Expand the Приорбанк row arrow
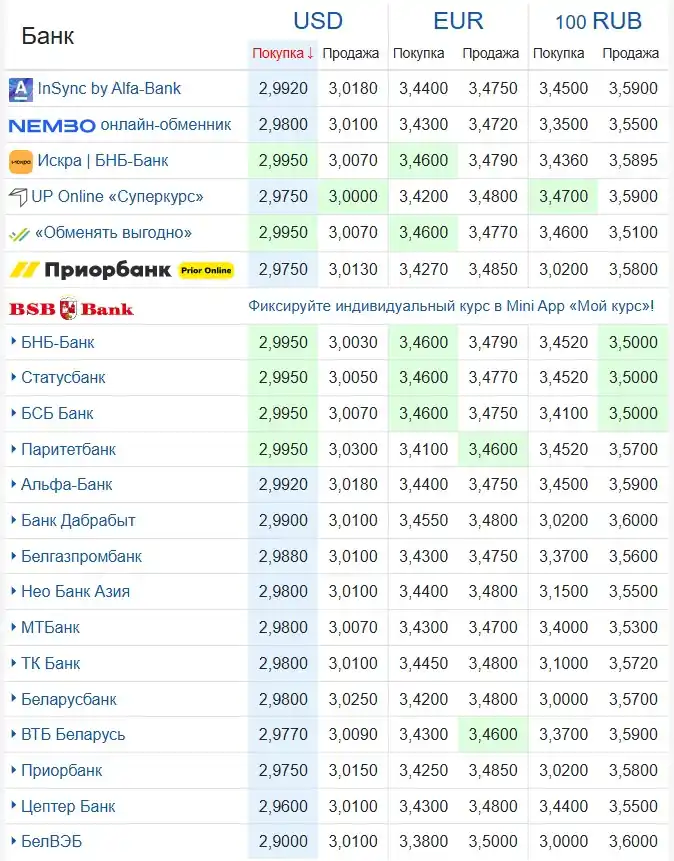The image size is (674, 861). pos(13,770)
